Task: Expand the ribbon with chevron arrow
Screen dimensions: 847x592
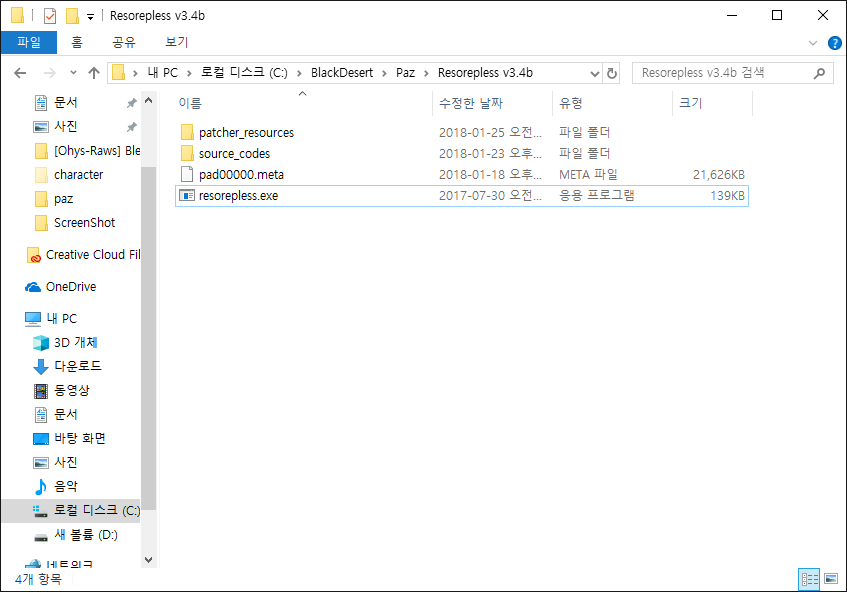Action: pyautogui.click(x=813, y=43)
